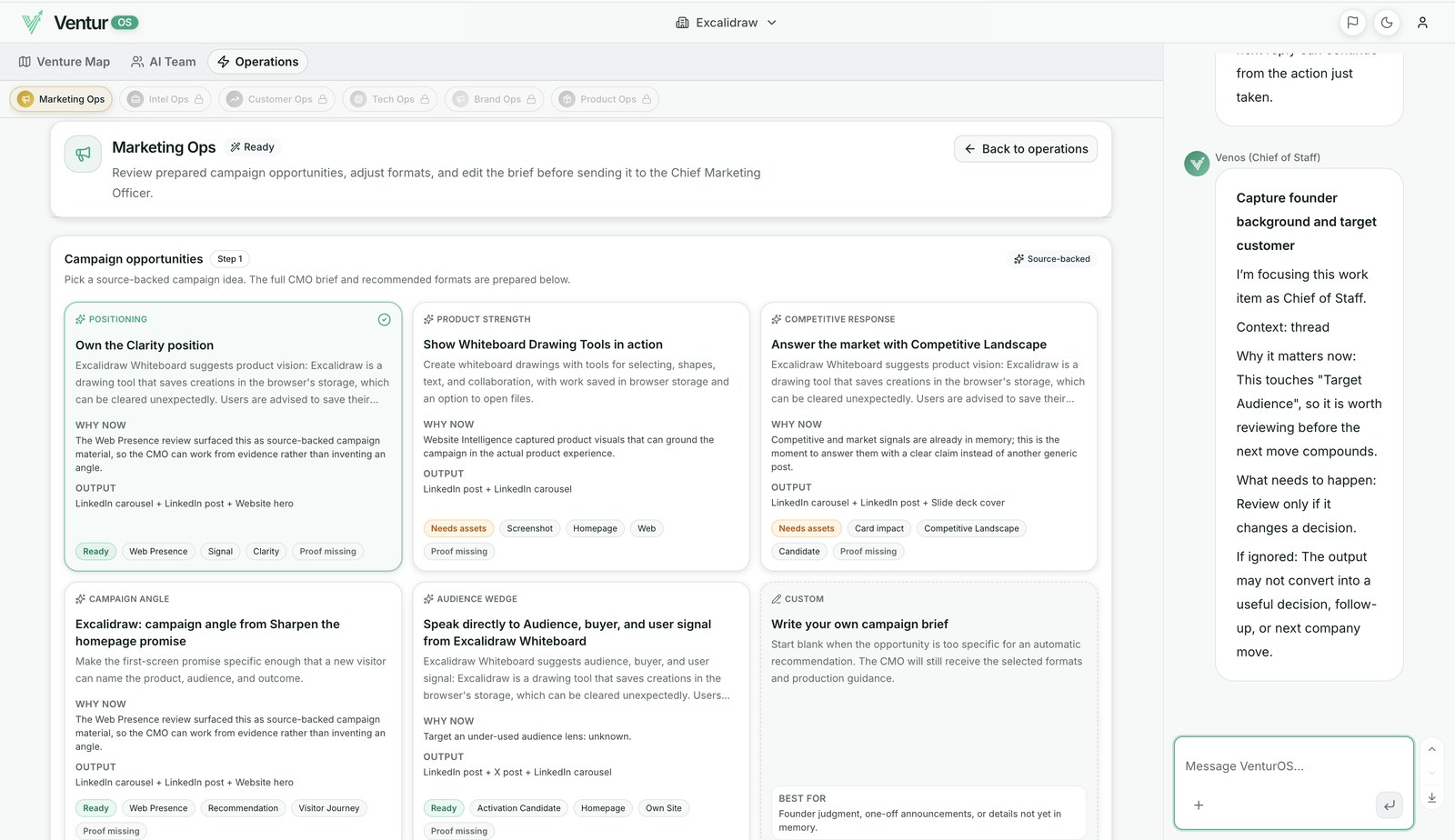Click the Step 1 badge

point(230,259)
